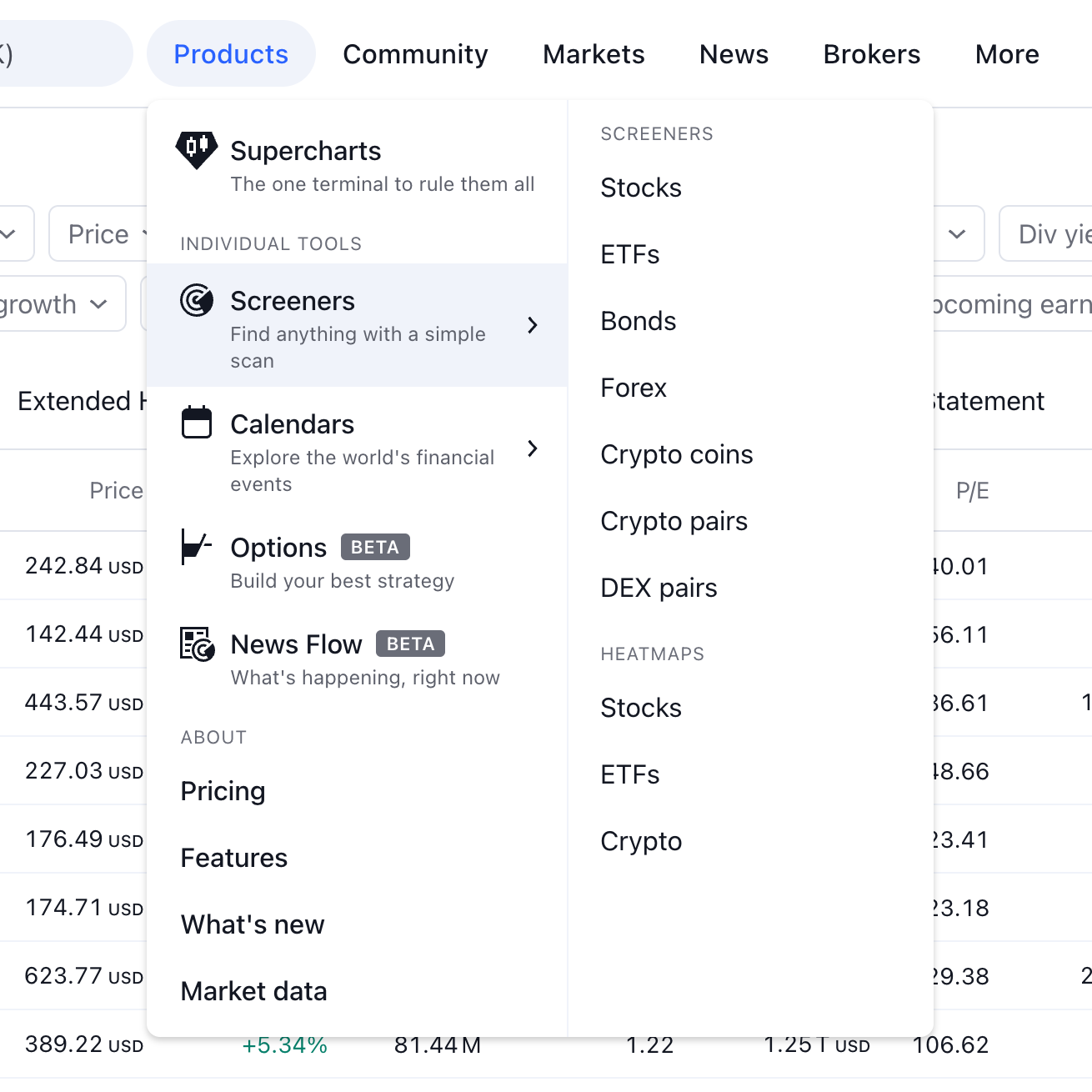Open the ETFs screener
Image resolution: width=1092 pixels, height=1092 pixels.
pos(630,254)
